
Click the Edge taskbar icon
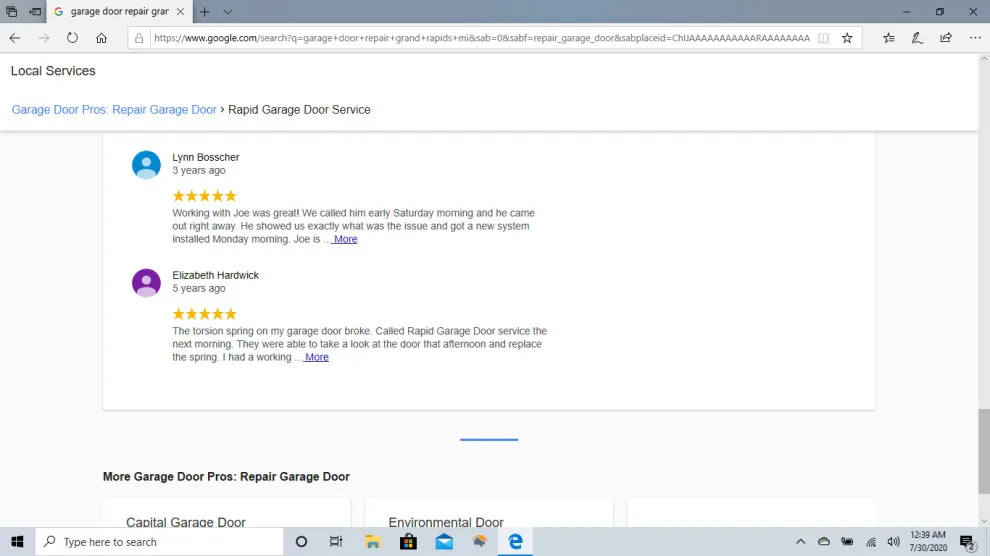[x=515, y=541]
